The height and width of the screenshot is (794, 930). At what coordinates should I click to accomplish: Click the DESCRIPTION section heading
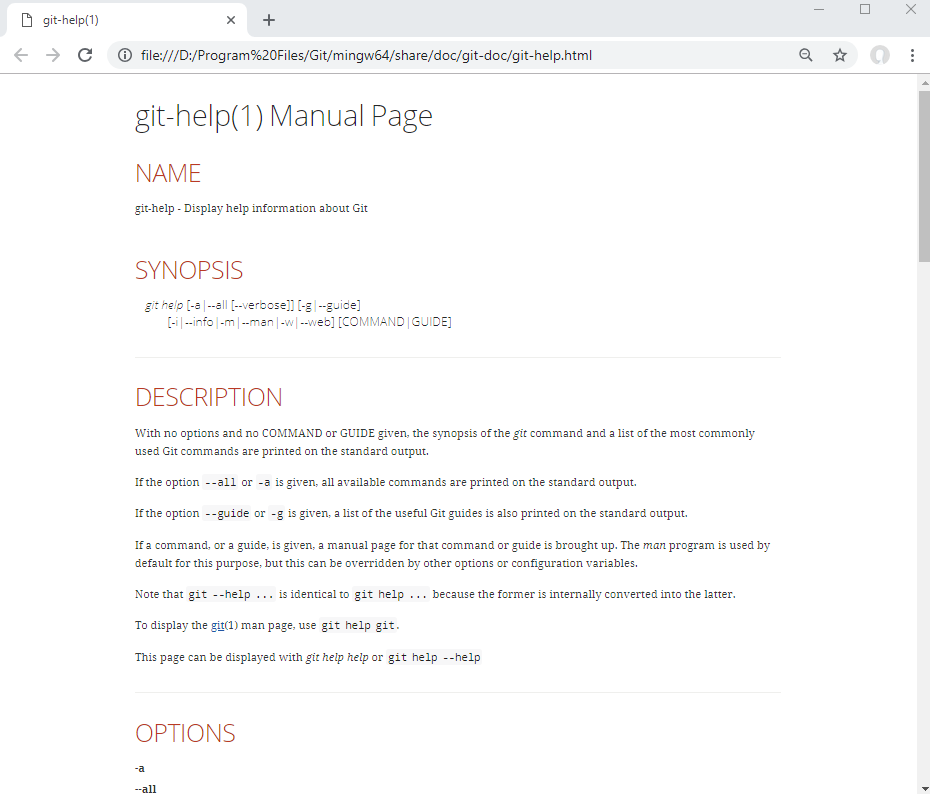tap(209, 397)
